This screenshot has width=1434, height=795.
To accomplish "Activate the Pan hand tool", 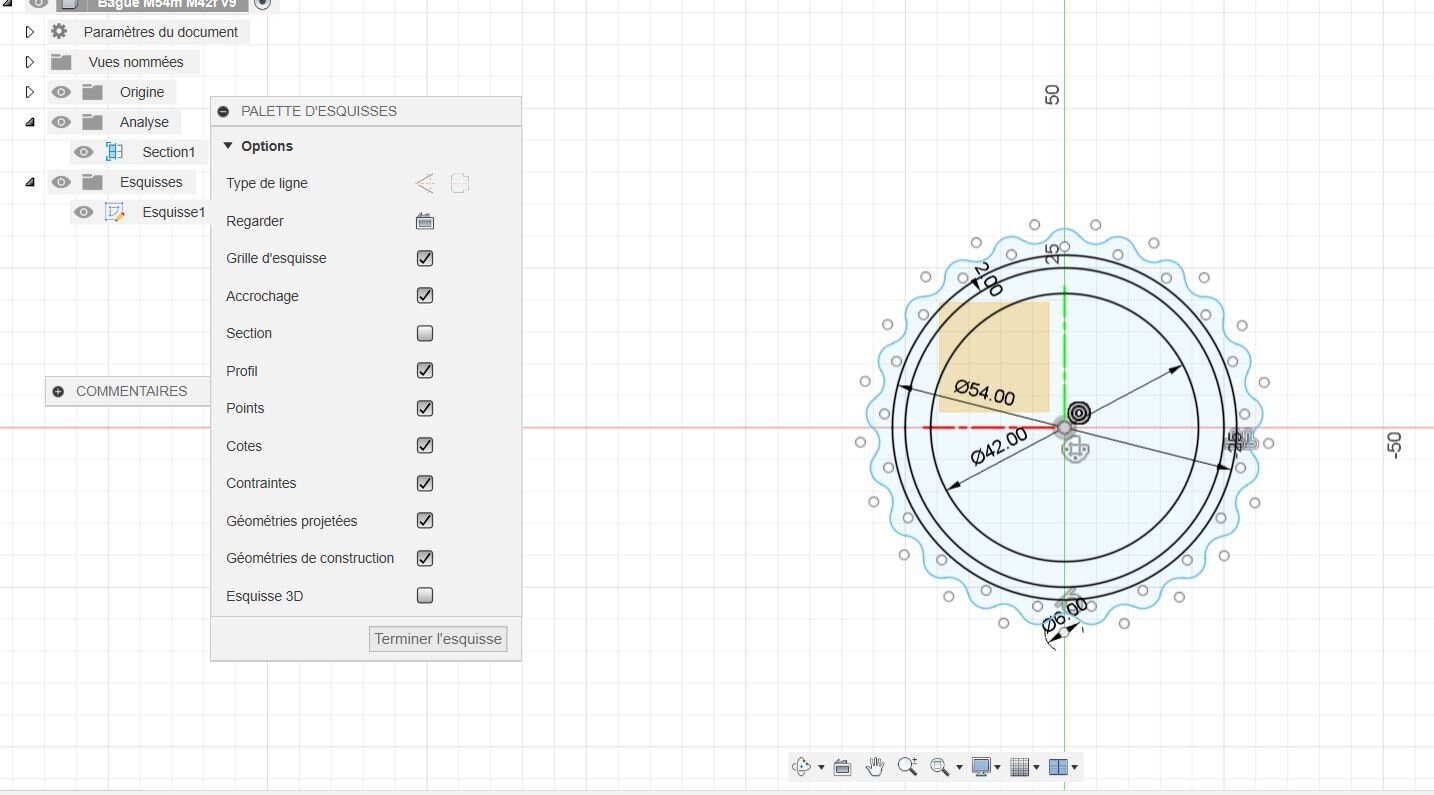I will (875, 767).
